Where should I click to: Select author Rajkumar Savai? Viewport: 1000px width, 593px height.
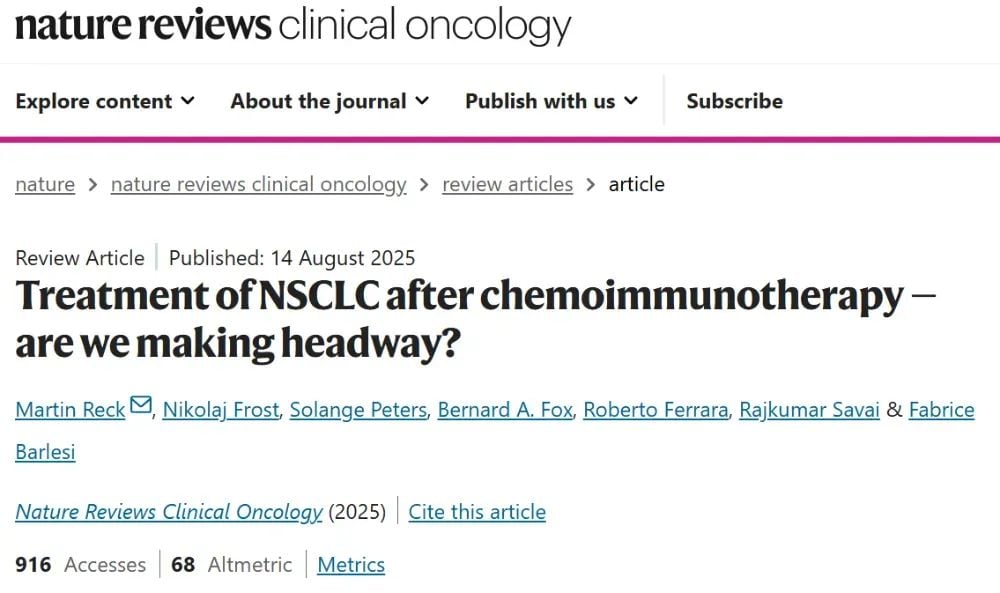click(809, 410)
